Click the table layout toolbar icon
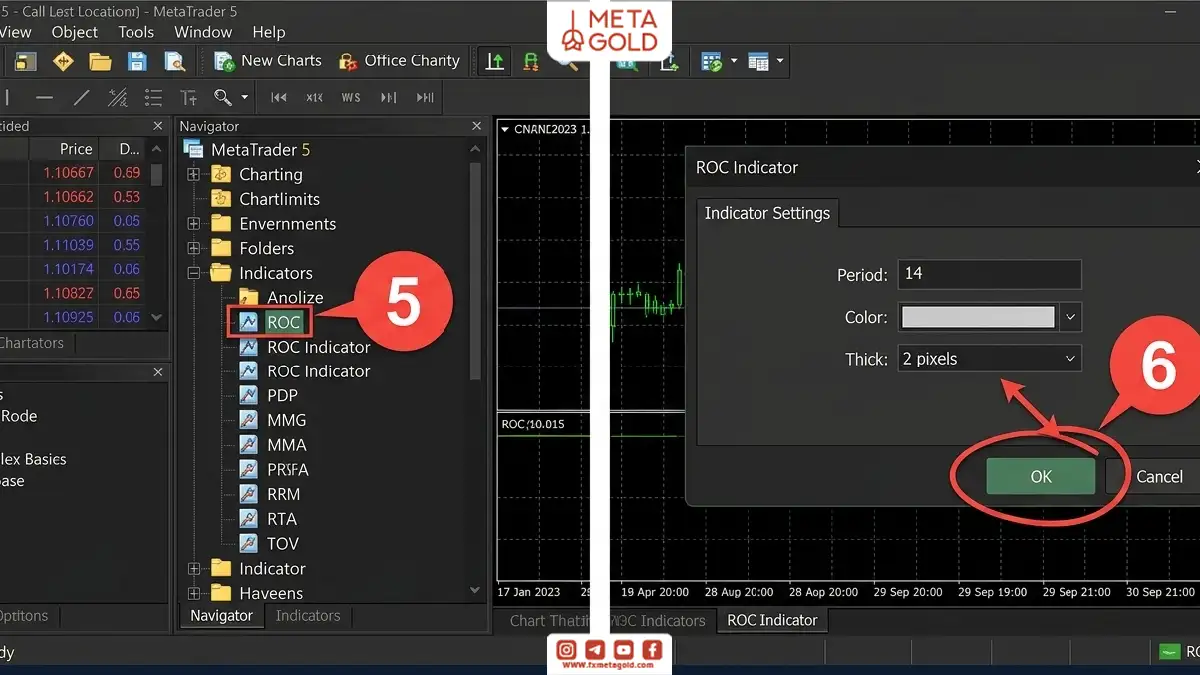Screen dimensions: 1200x675 tap(758, 62)
